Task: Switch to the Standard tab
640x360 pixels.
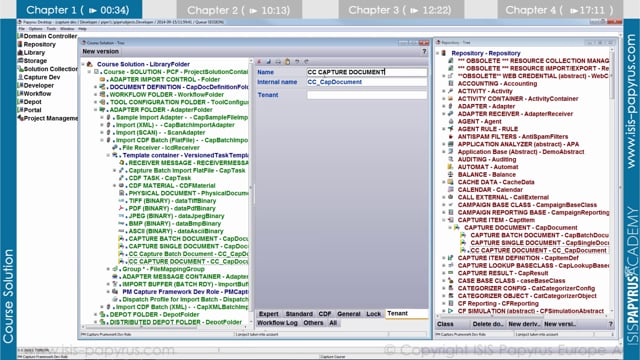Action: coord(299,313)
